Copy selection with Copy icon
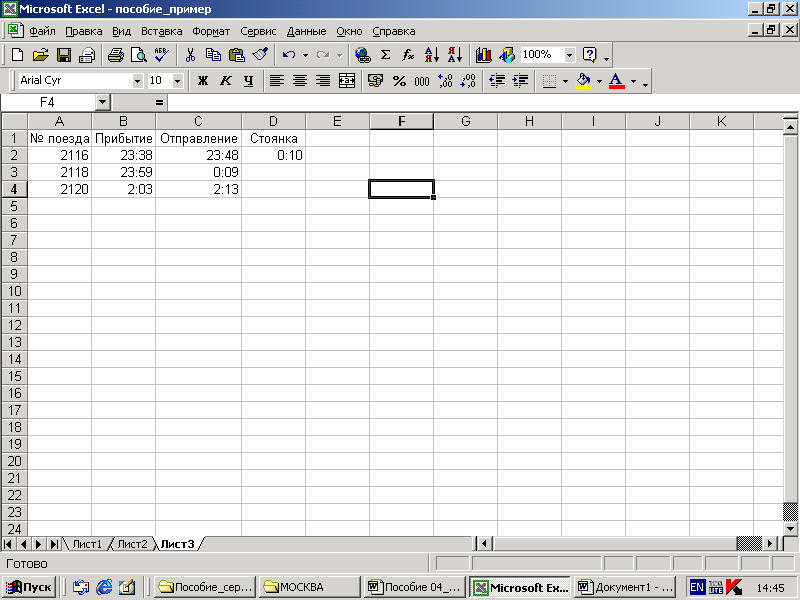The width and height of the screenshot is (800, 600). (213, 55)
